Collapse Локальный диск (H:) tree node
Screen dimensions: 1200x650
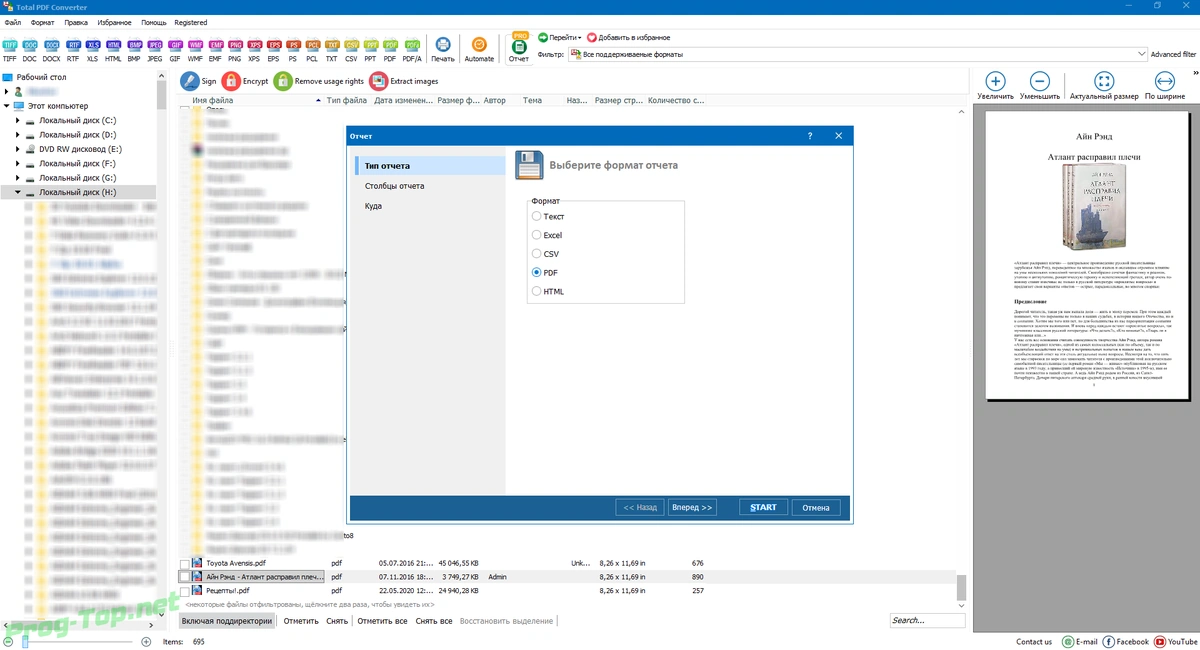click(x=18, y=192)
